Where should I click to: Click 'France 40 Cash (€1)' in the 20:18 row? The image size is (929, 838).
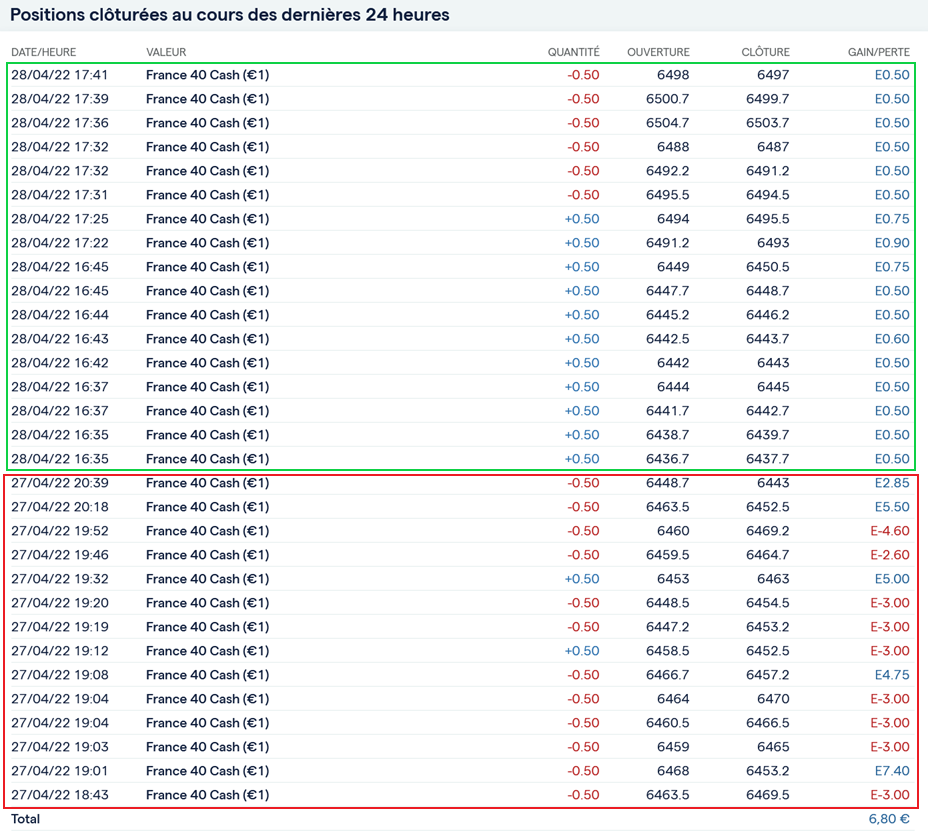[207, 507]
